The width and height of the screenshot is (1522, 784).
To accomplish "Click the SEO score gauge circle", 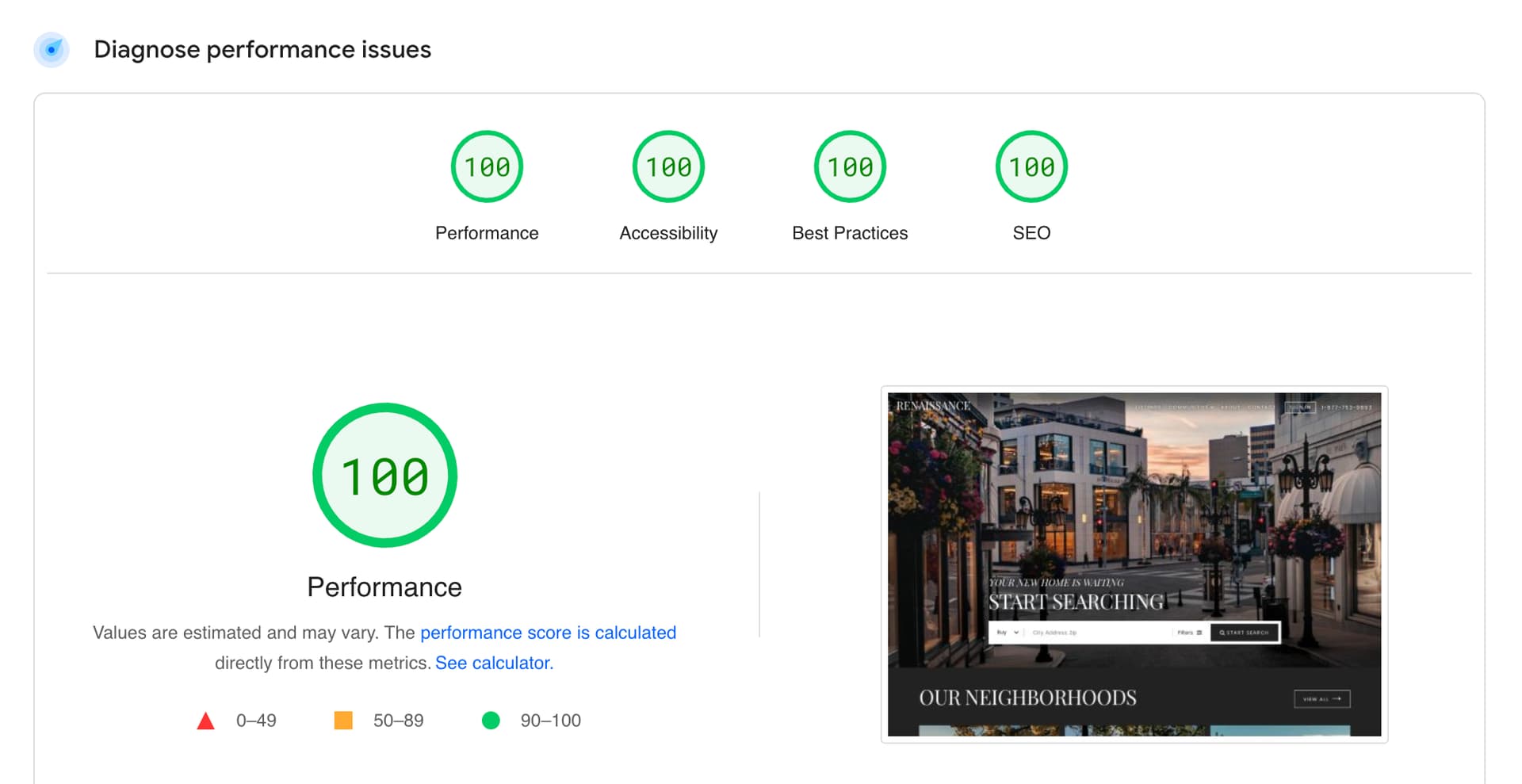I will coord(1031,166).
